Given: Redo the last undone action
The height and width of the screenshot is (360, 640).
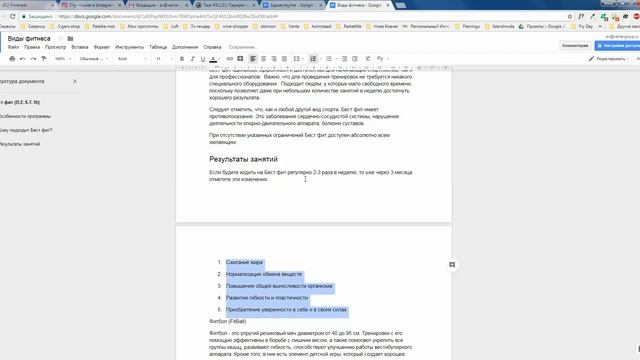Looking at the screenshot, I should point(33,59).
